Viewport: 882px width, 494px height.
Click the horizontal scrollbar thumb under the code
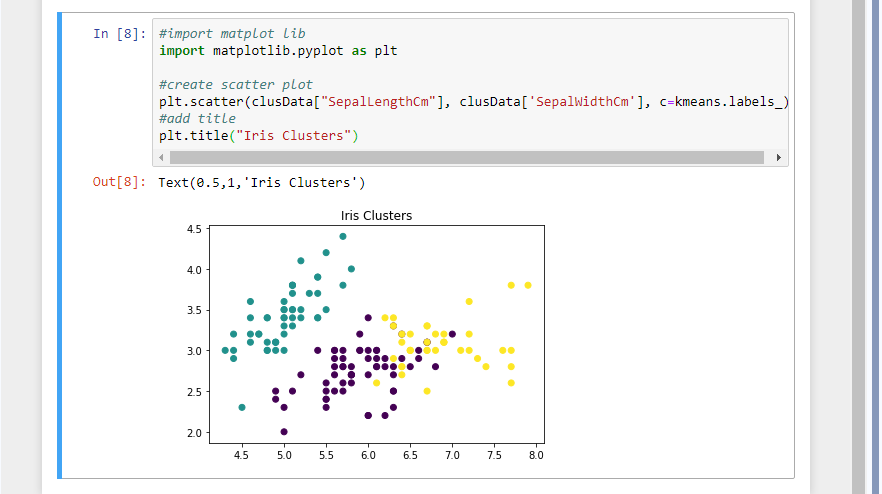pyautogui.click(x=466, y=158)
